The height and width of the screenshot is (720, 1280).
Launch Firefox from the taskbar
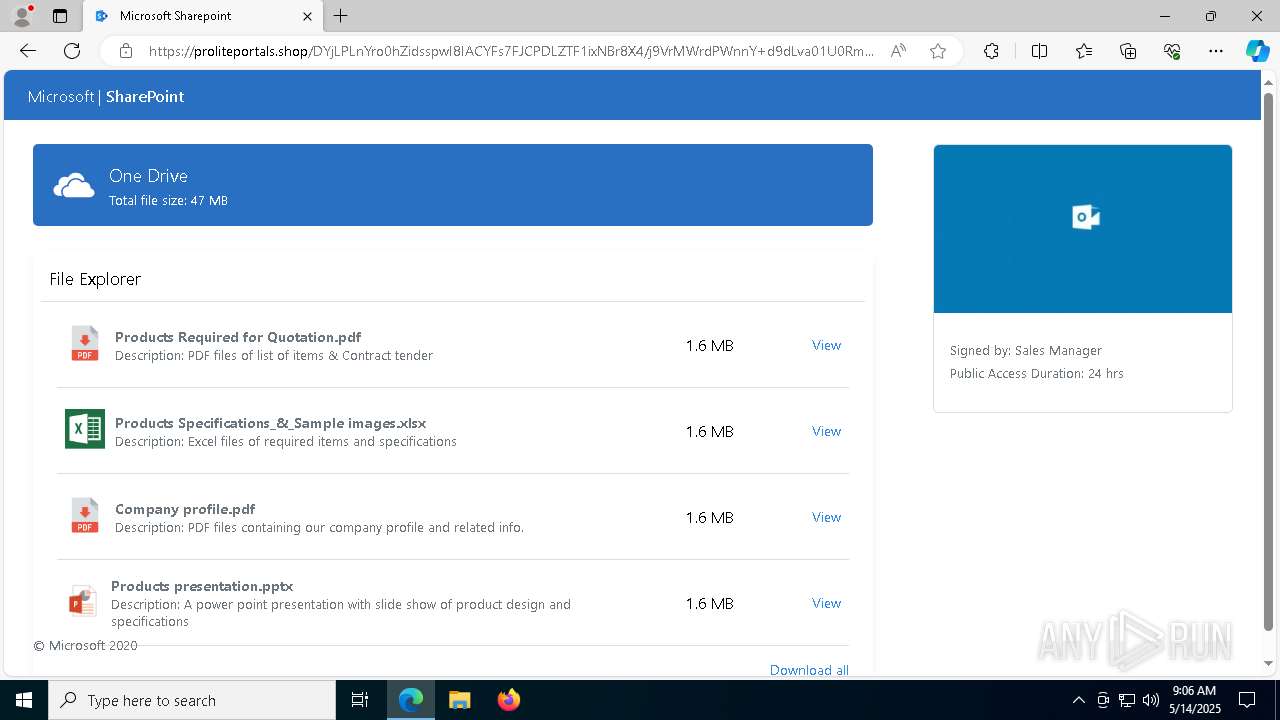point(508,700)
